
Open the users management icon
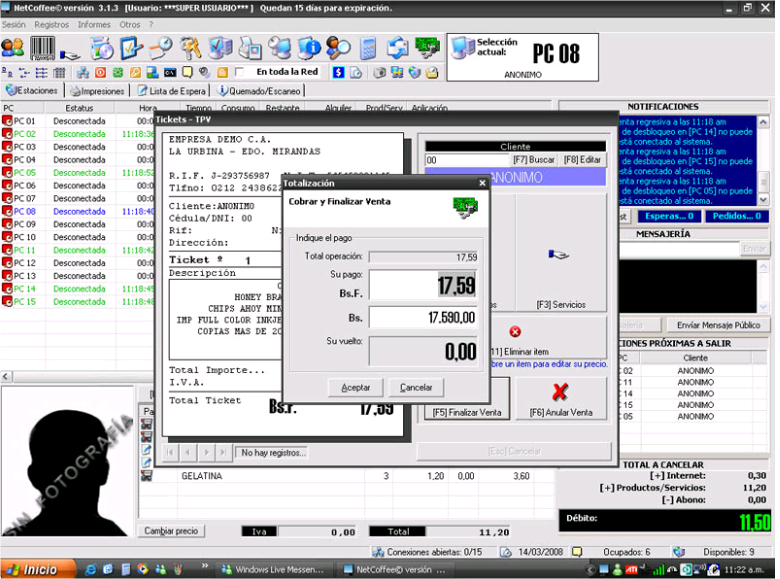coord(12,48)
